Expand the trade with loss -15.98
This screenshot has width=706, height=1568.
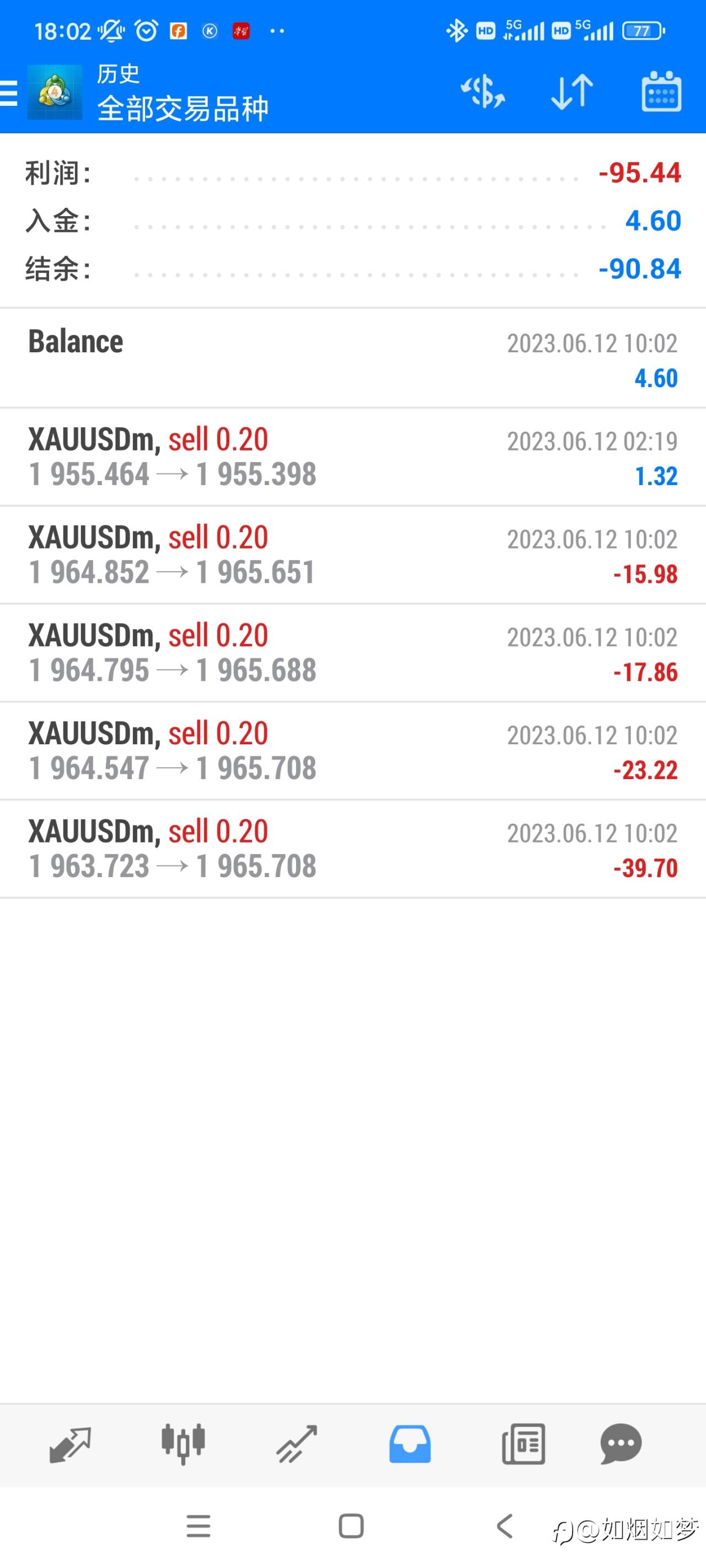point(352,555)
